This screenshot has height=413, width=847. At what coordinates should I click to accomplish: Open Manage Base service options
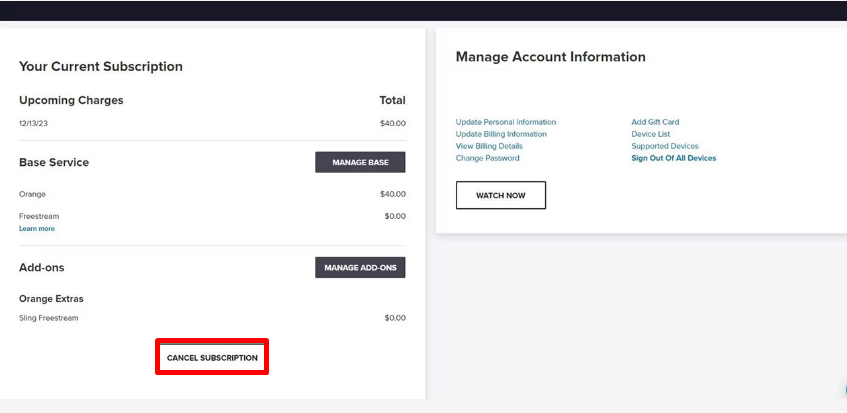(360, 162)
